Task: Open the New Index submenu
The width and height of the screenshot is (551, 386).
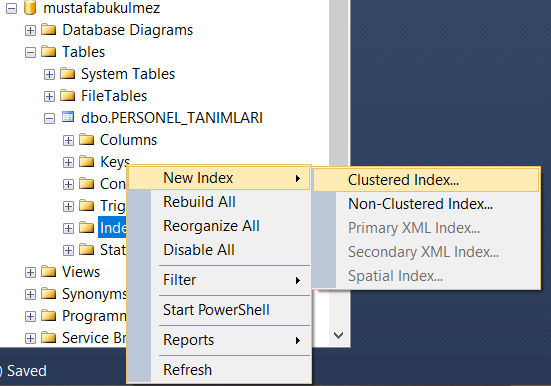Action: pyautogui.click(x=219, y=178)
